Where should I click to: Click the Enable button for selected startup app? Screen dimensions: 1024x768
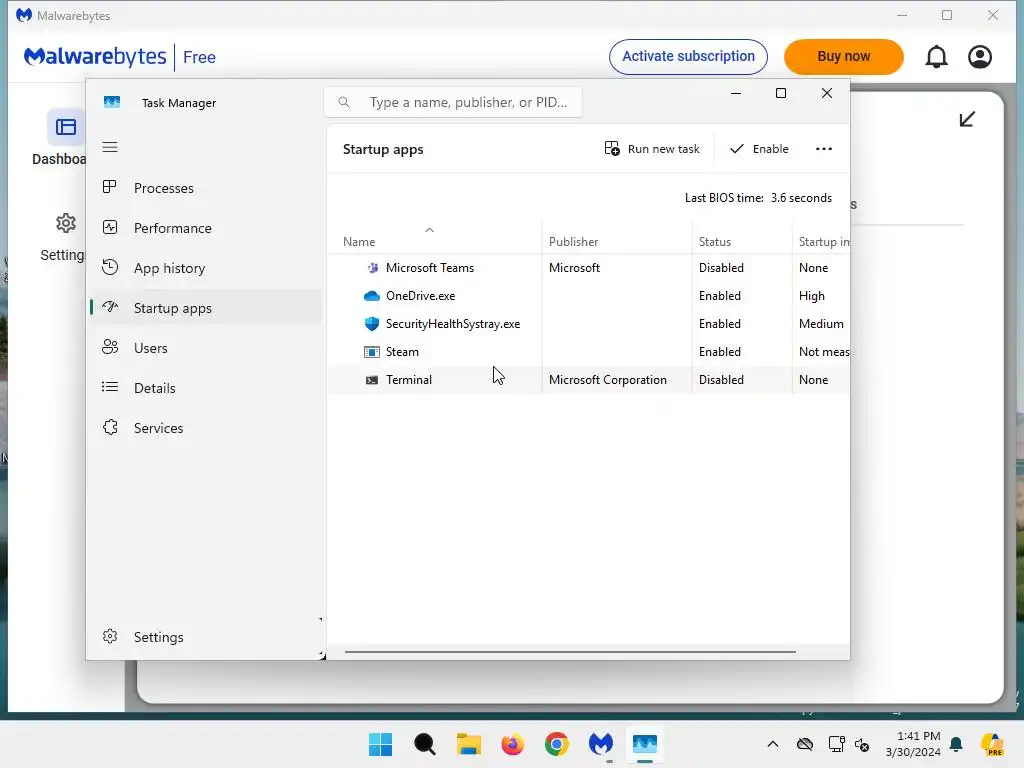click(759, 149)
